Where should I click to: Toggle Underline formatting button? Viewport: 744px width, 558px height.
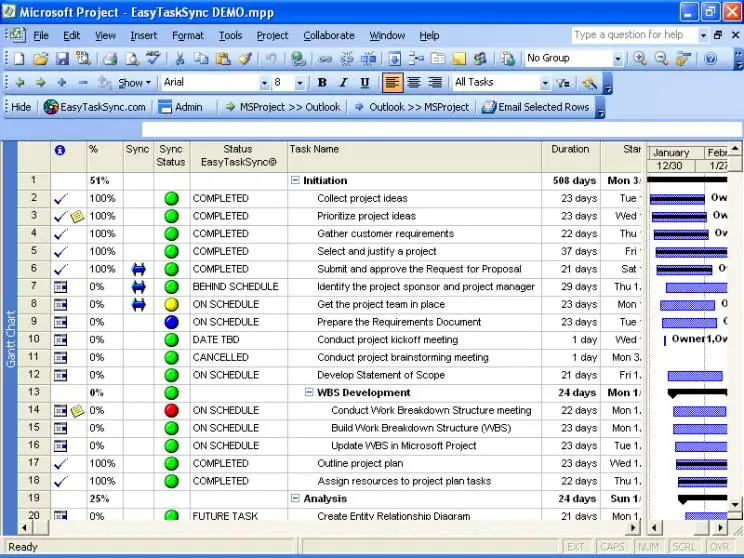pos(364,83)
